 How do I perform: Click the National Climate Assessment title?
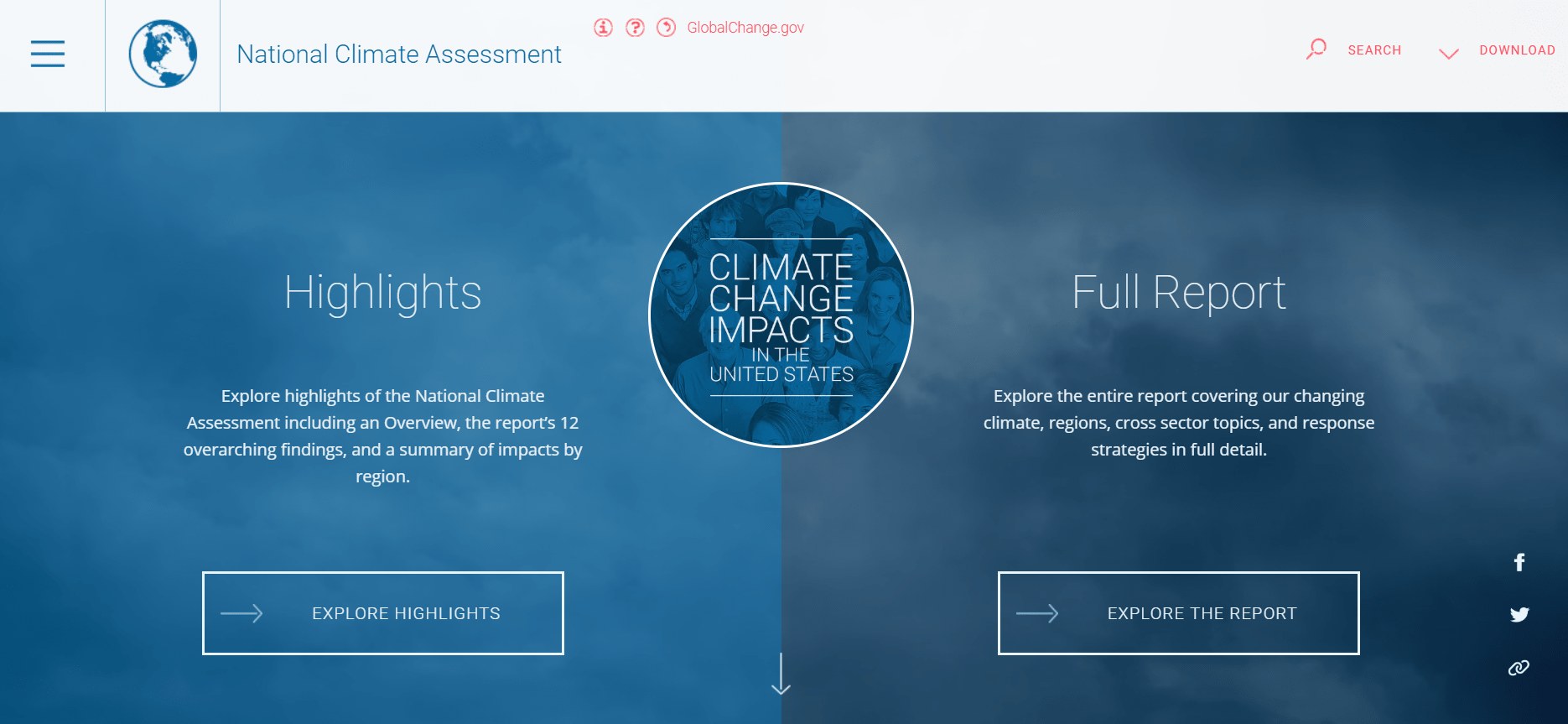(x=399, y=55)
